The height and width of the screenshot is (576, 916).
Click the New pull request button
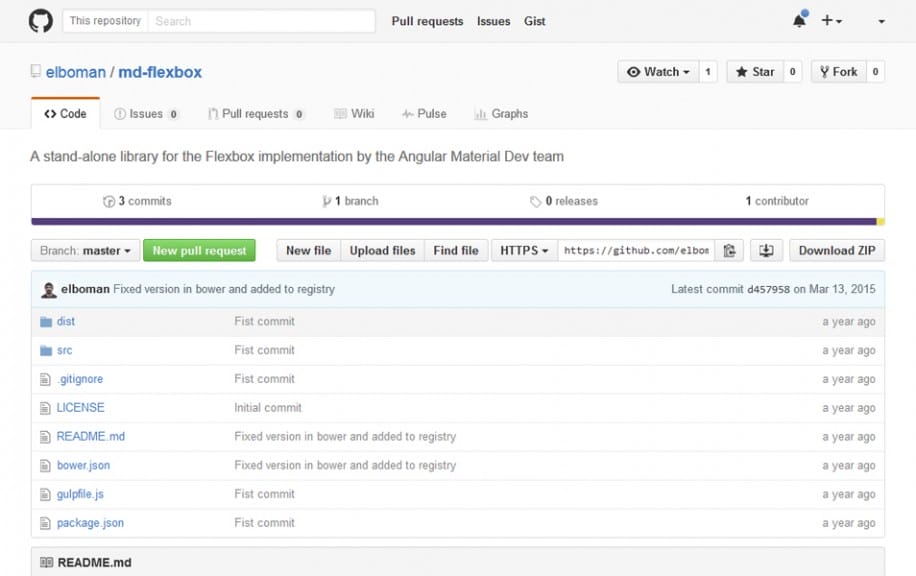tap(199, 250)
